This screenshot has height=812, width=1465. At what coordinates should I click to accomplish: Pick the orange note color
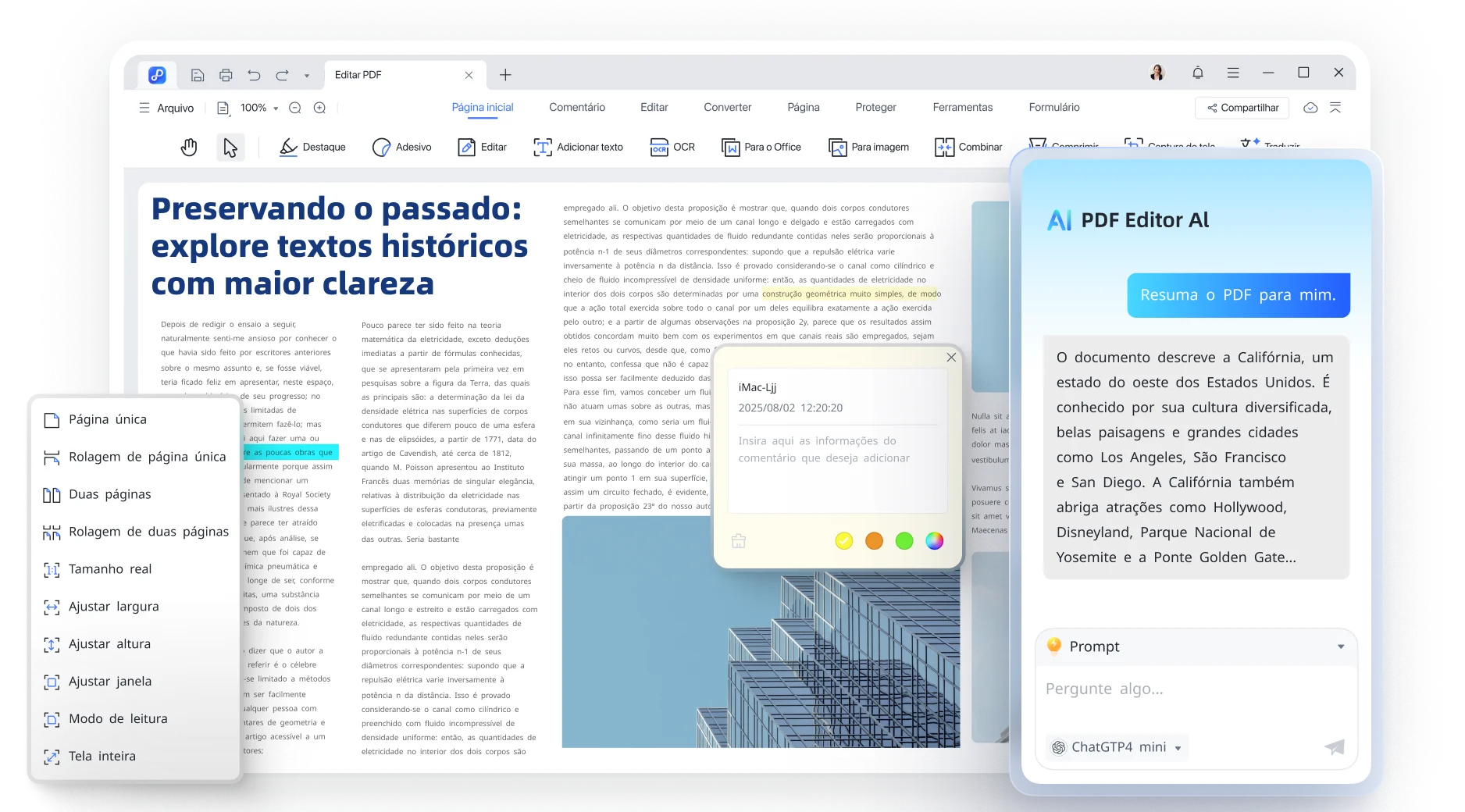click(x=874, y=541)
